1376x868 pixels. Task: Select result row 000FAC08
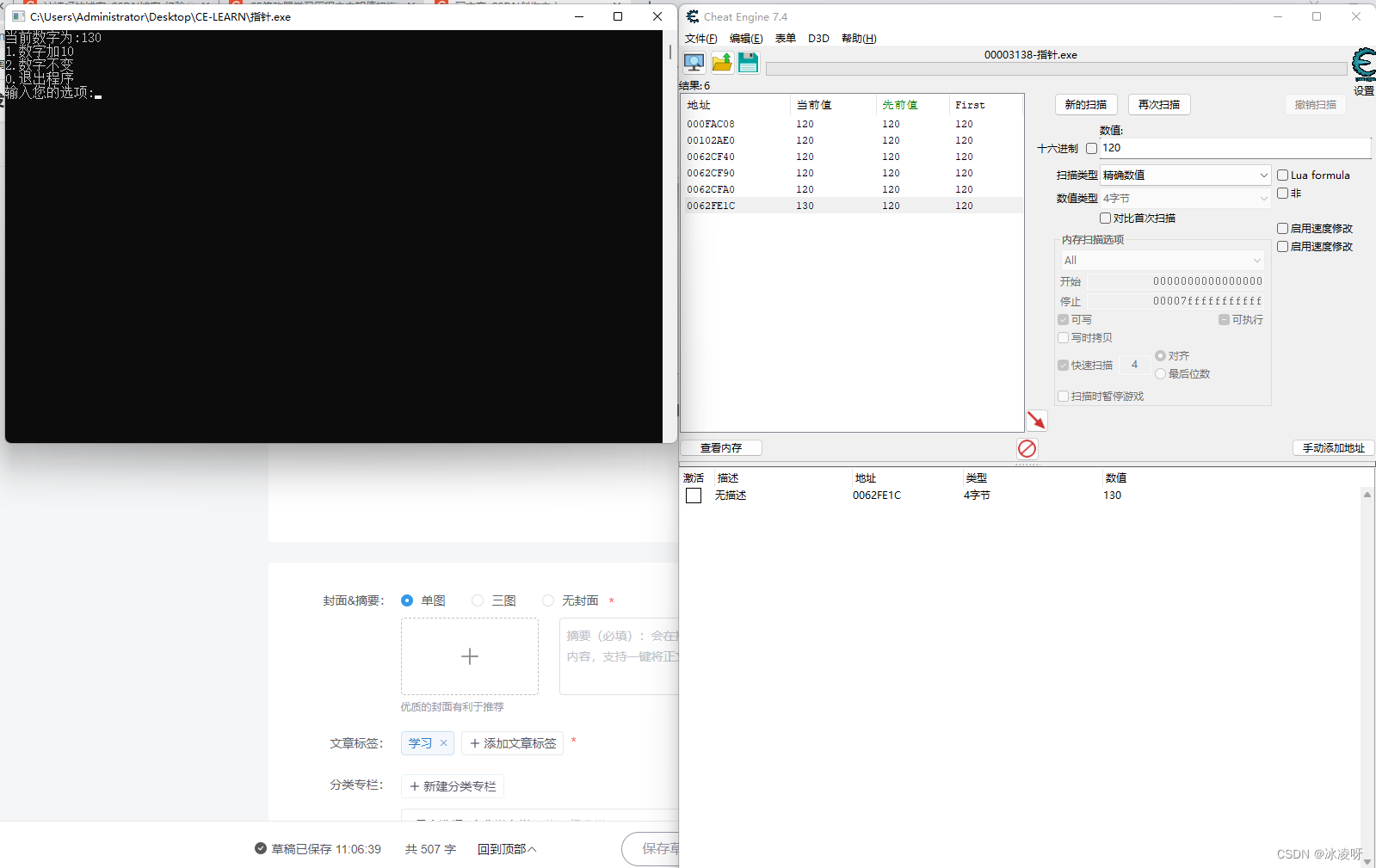coord(852,124)
